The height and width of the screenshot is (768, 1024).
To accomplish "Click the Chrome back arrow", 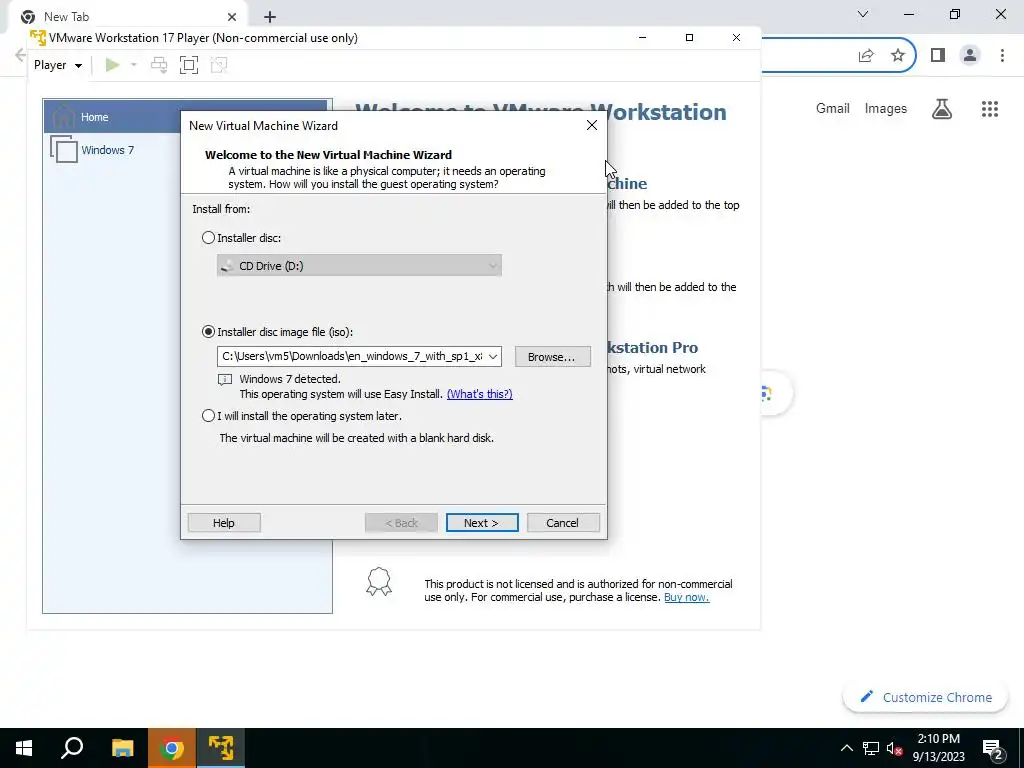I will point(20,56).
